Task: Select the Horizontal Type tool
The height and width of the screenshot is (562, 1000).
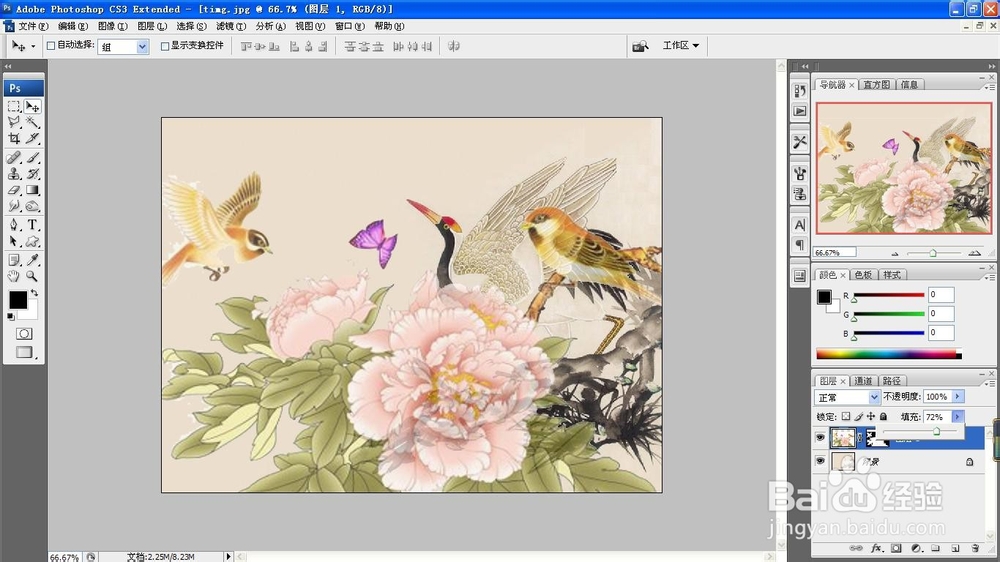Action: 33,225
